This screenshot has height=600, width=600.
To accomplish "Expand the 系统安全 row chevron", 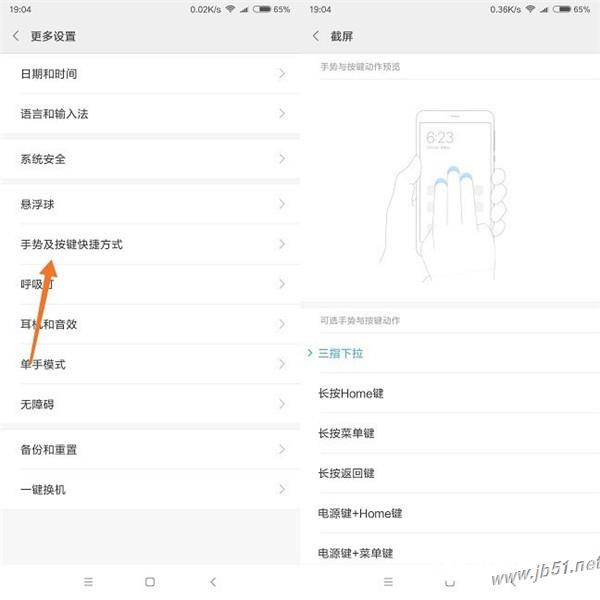I will click(x=282, y=159).
